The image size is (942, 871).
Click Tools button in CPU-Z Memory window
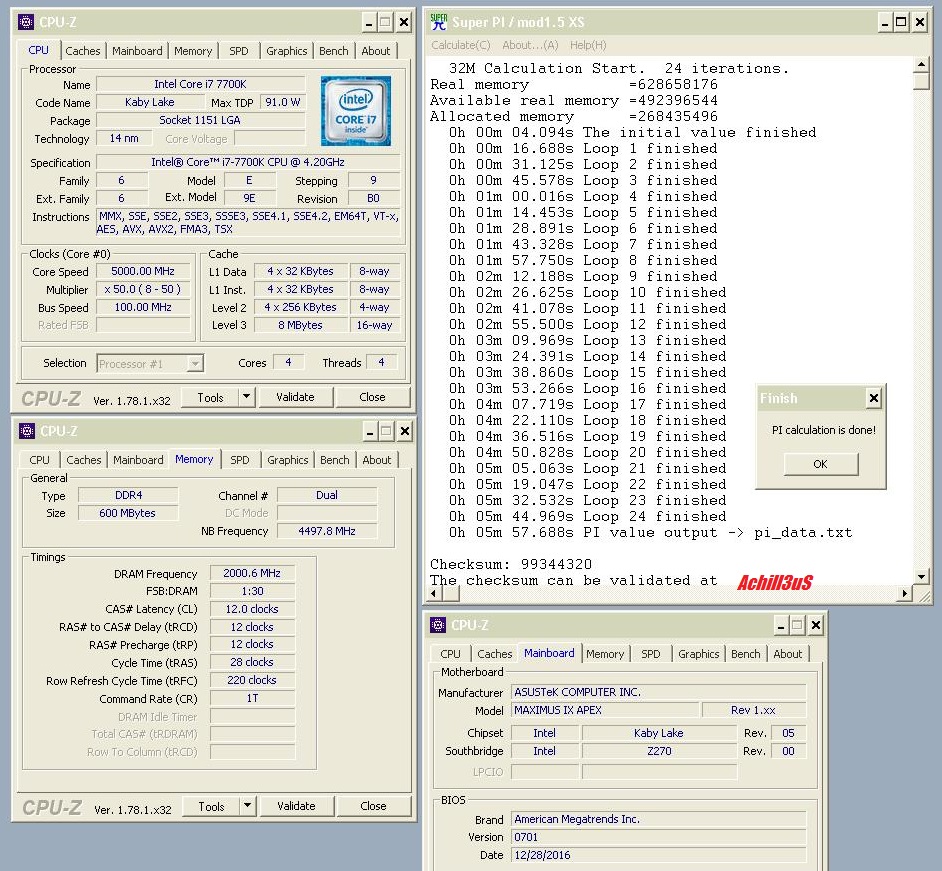pyautogui.click(x=211, y=806)
